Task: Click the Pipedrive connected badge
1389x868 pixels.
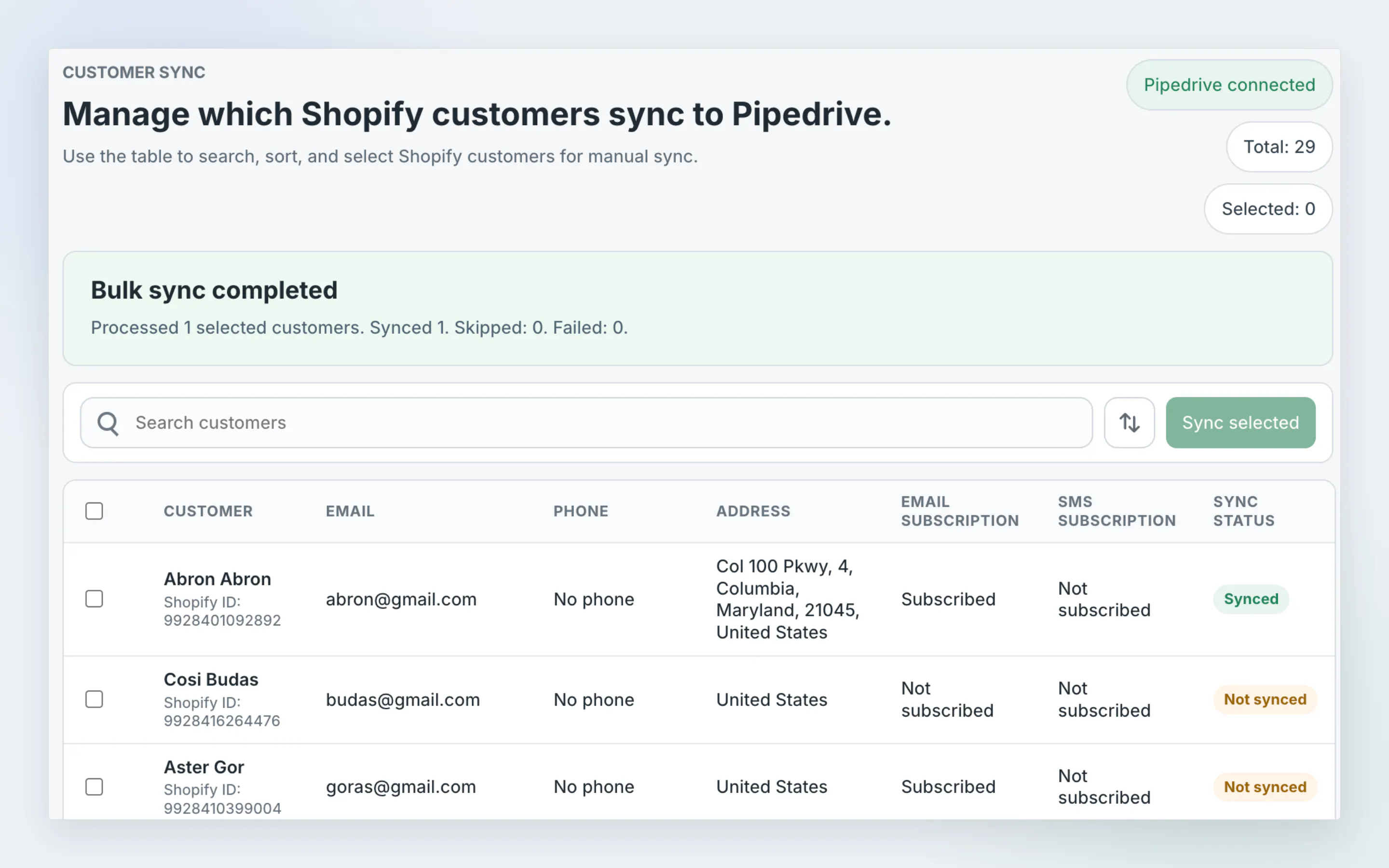Action: pyautogui.click(x=1229, y=85)
